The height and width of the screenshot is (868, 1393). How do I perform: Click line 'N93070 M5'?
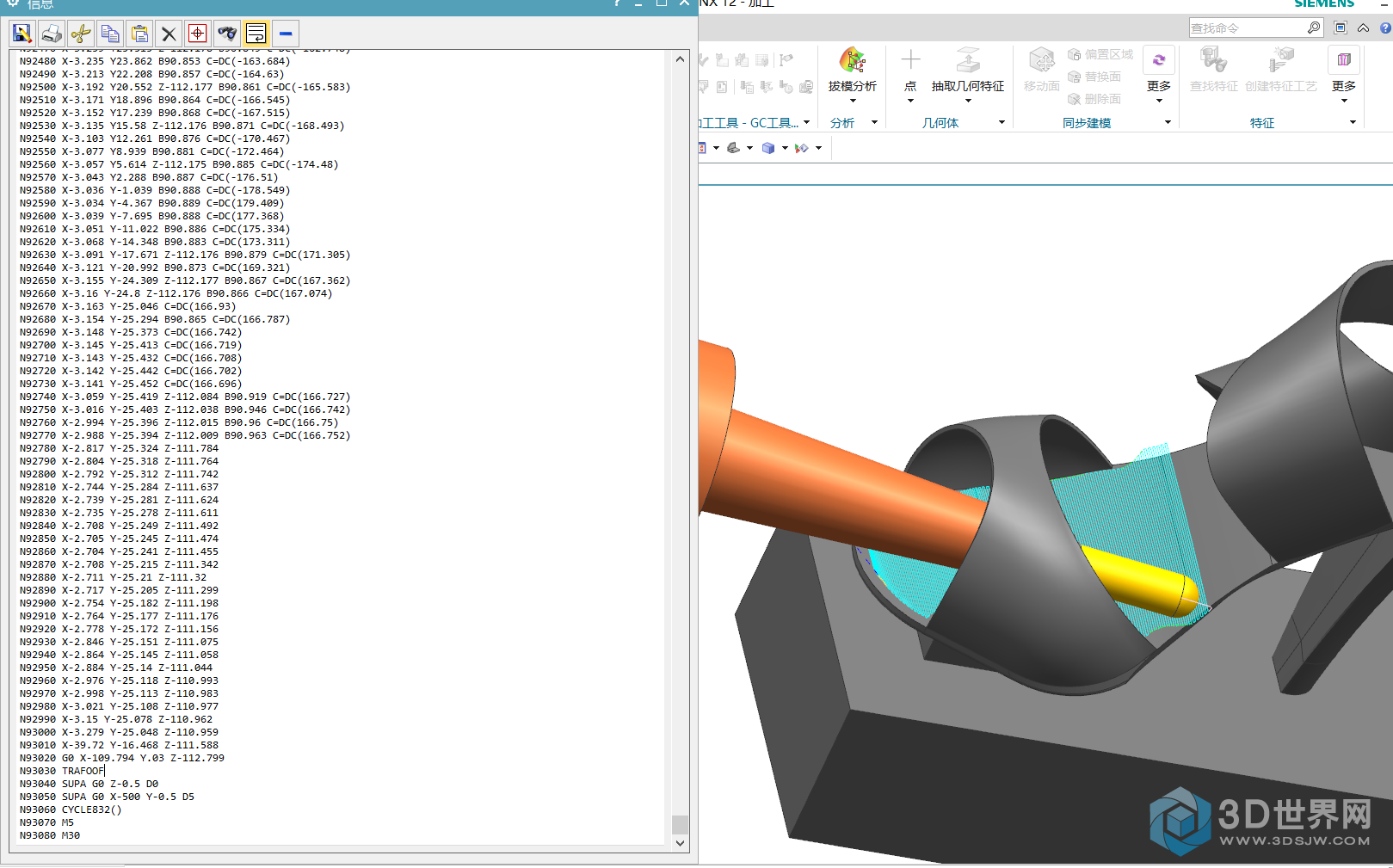pyautogui.click(x=46, y=822)
